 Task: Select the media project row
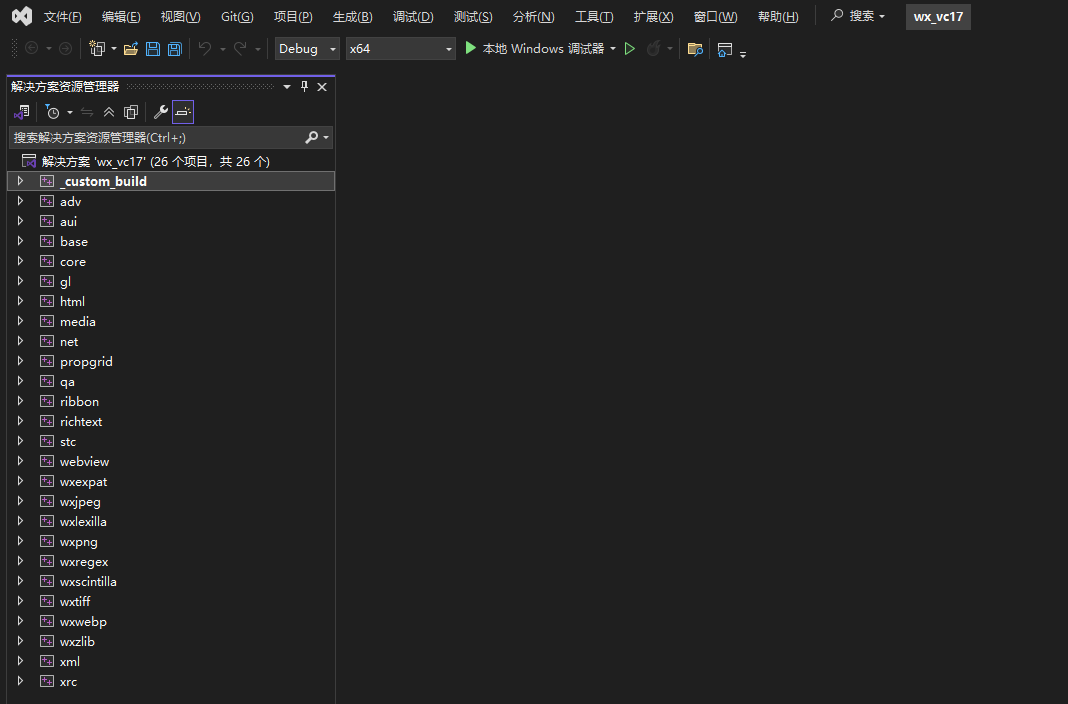coord(171,321)
